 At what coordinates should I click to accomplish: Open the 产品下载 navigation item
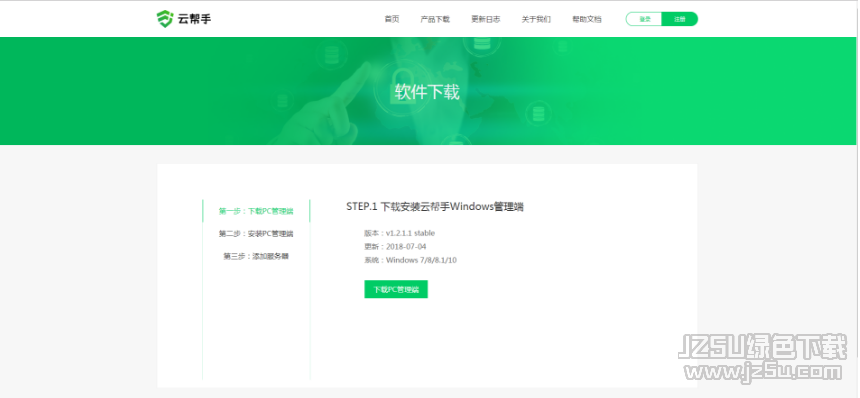coord(435,19)
